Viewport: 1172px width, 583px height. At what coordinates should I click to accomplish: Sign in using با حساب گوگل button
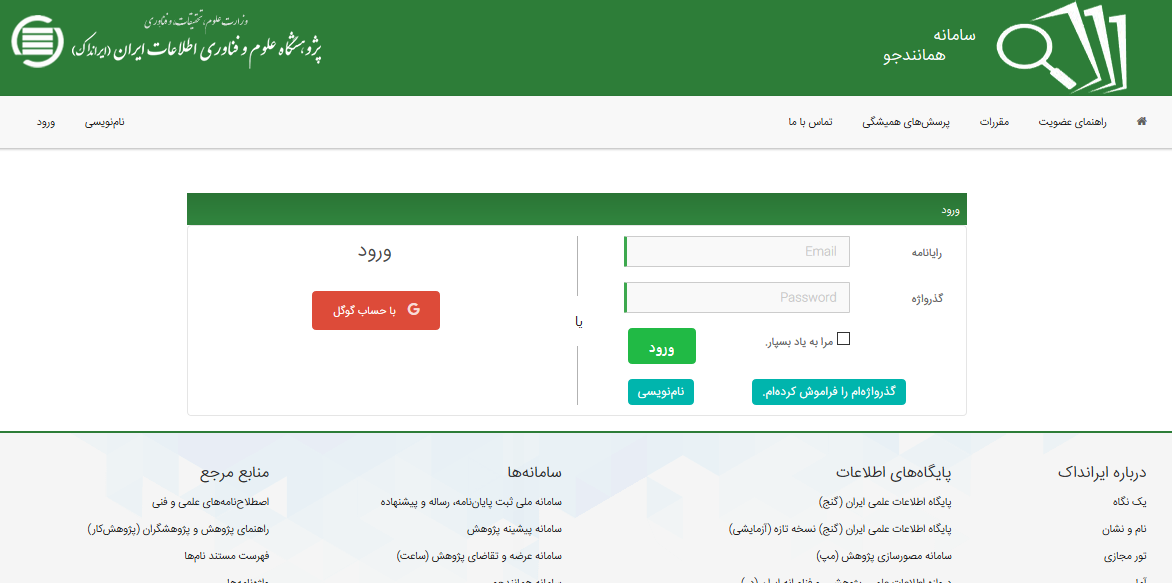376,310
